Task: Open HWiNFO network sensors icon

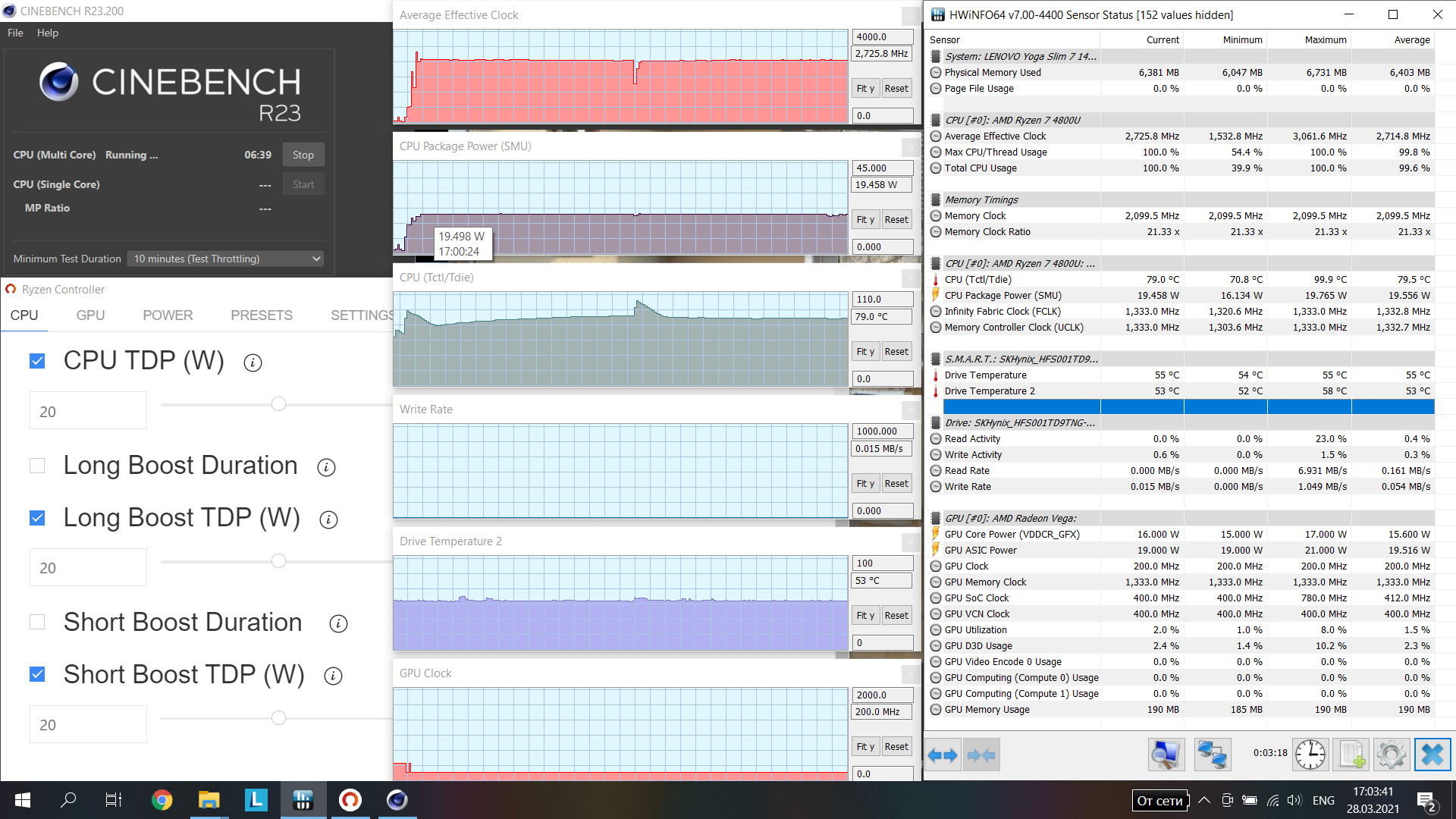Action: tap(1212, 755)
